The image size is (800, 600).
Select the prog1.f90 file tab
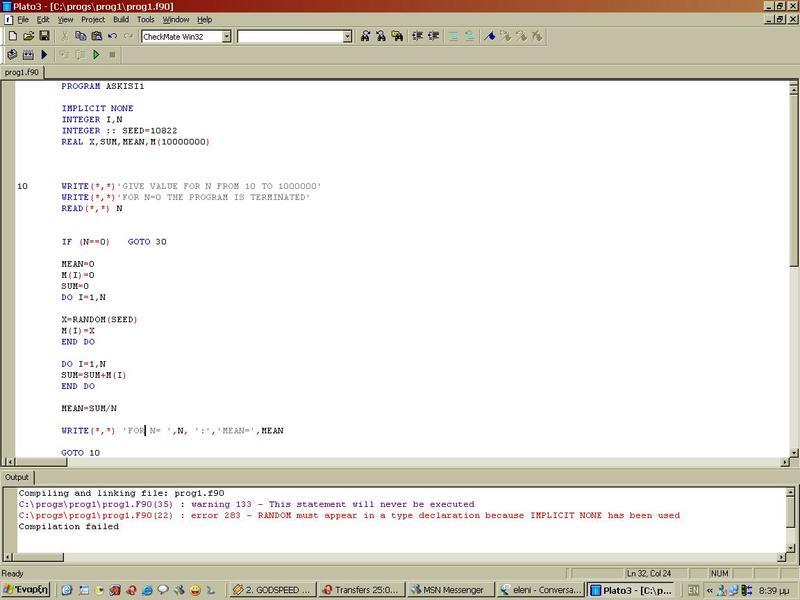pyautogui.click(x=22, y=72)
